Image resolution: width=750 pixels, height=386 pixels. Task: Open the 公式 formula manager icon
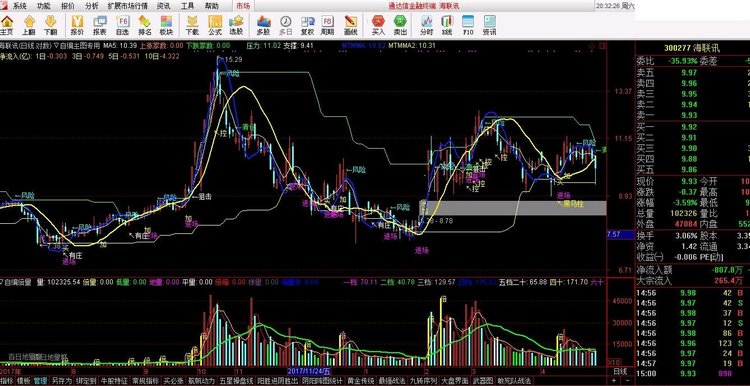[215, 25]
